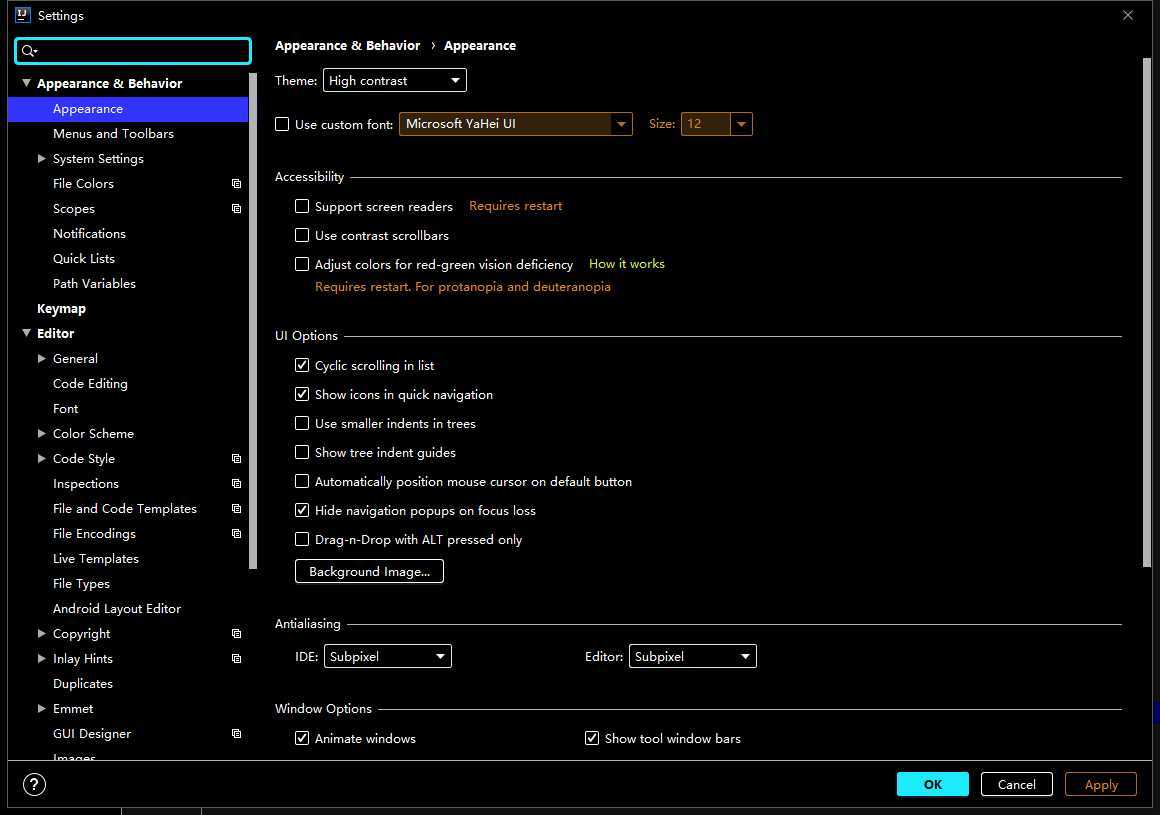Viewport: 1160px width, 815px height.
Task: Click the Background Image... button
Action: pyautogui.click(x=369, y=571)
